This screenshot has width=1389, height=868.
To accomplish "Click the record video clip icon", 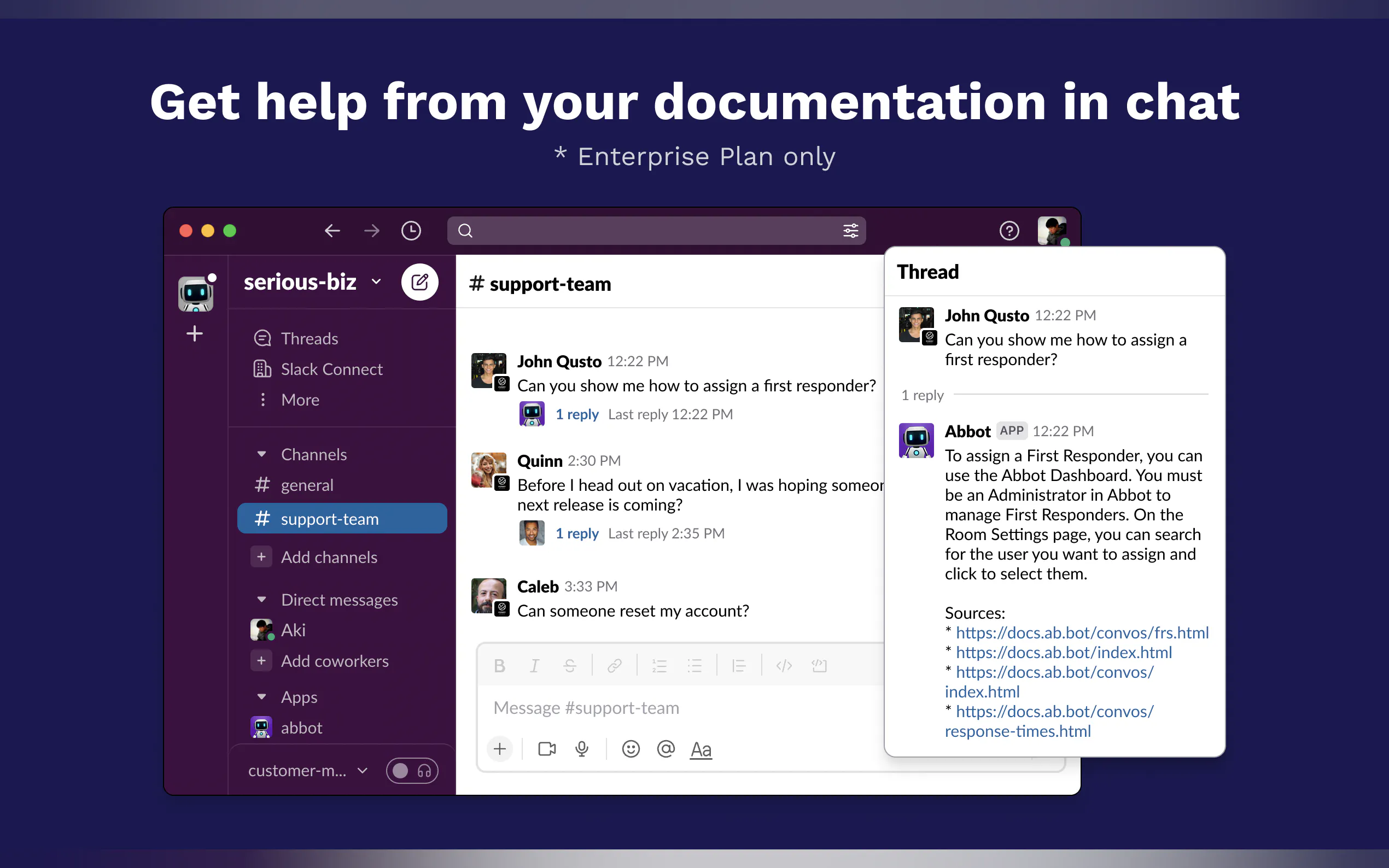I will pyautogui.click(x=547, y=749).
